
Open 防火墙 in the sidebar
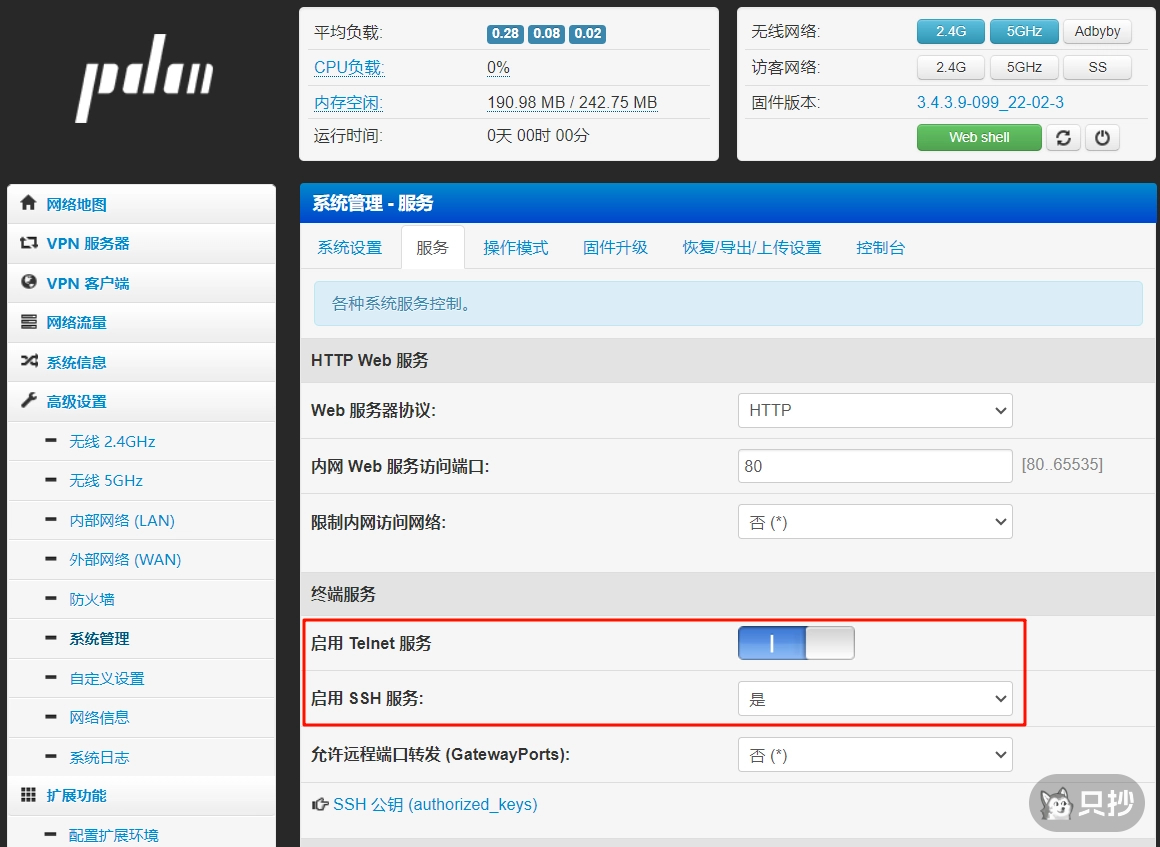click(x=92, y=599)
